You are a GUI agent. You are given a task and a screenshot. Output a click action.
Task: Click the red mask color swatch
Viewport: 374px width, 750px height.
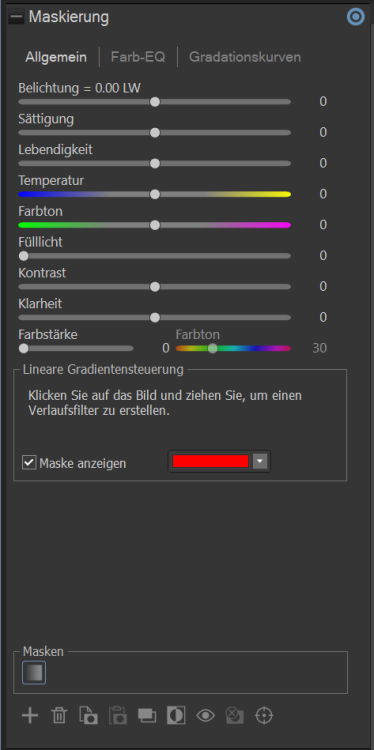coord(210,461)
